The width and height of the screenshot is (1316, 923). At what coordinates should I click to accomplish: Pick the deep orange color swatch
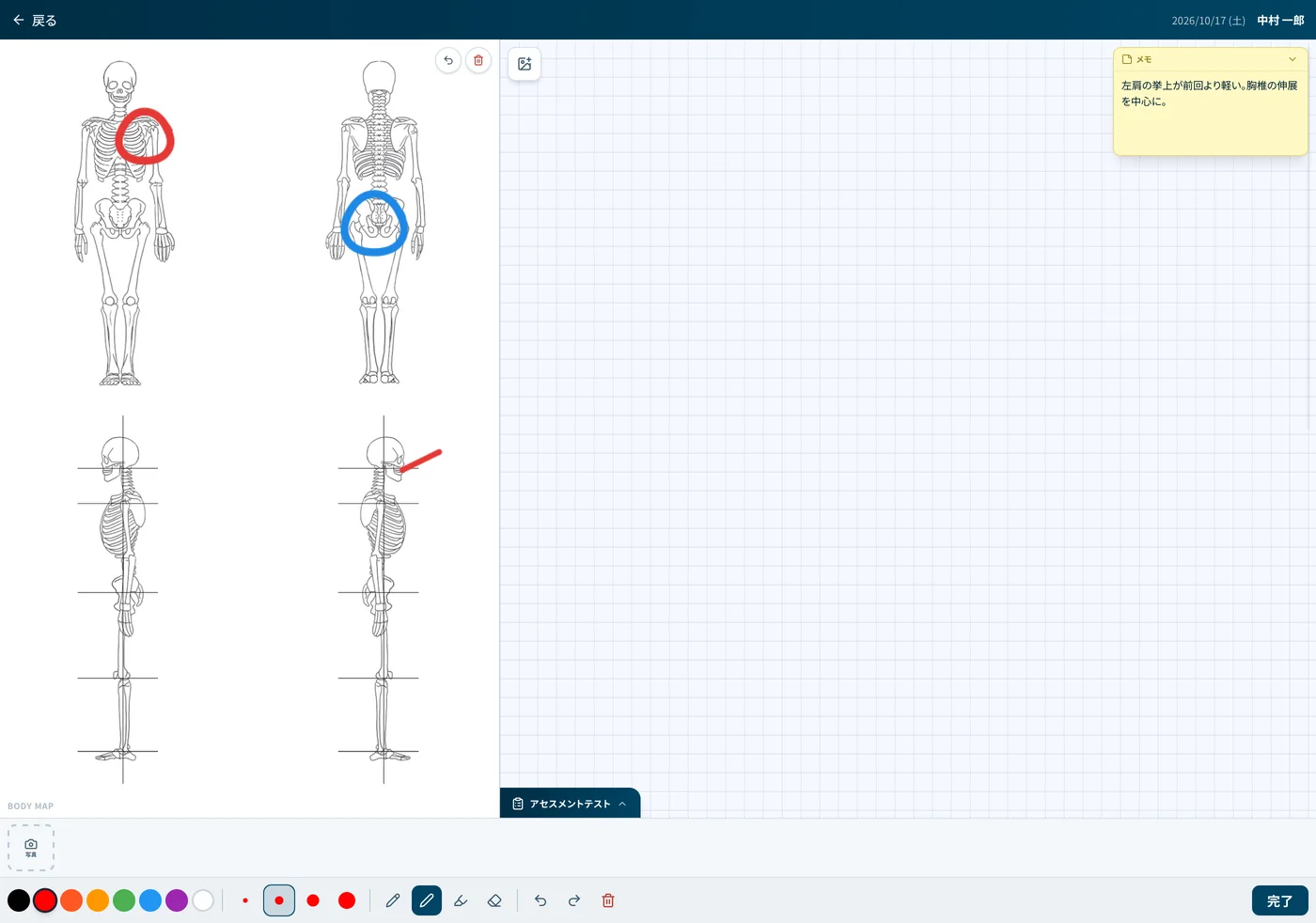tap(71, 900)
